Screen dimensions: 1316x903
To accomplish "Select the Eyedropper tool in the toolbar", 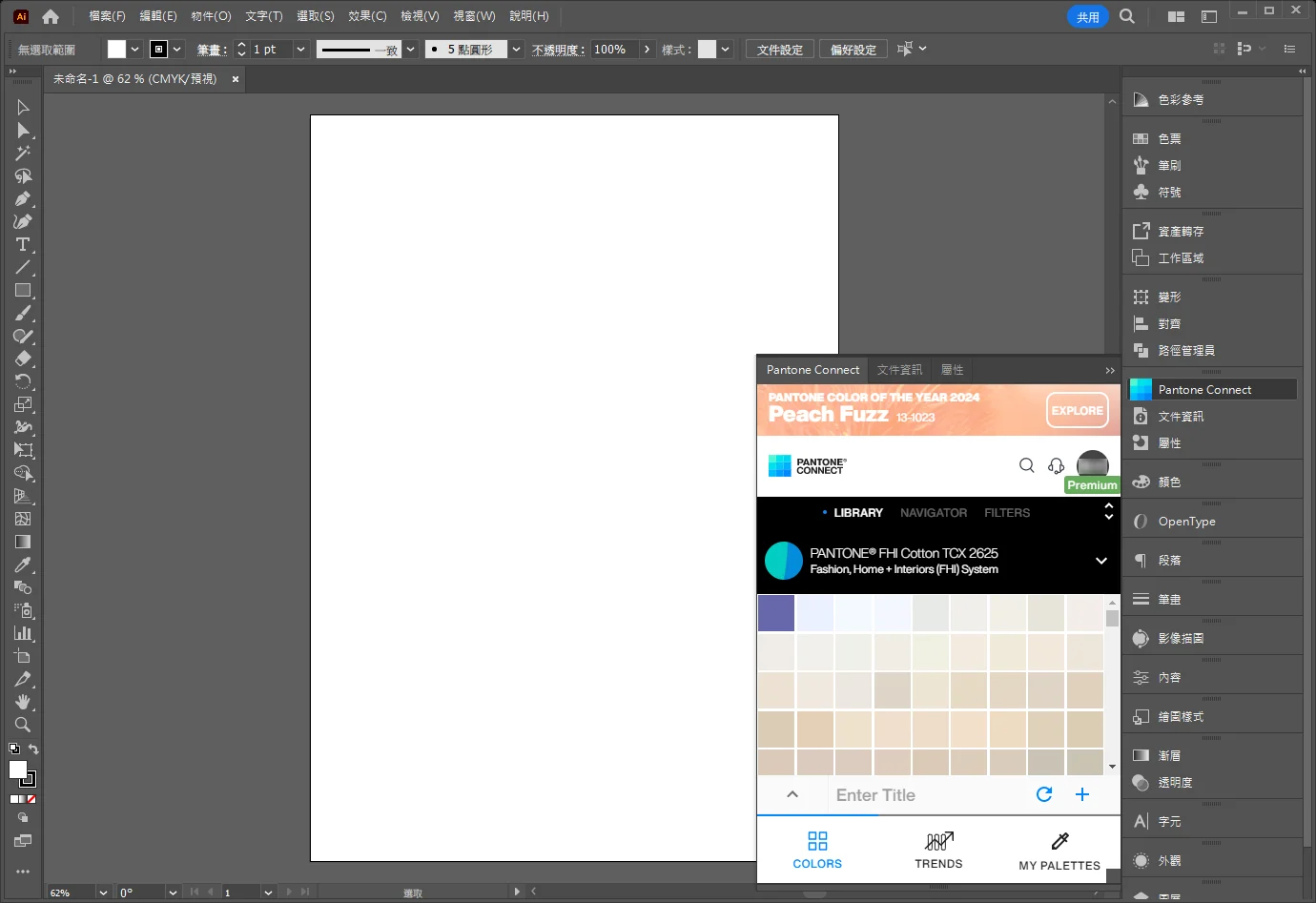I will coord(23,565).
